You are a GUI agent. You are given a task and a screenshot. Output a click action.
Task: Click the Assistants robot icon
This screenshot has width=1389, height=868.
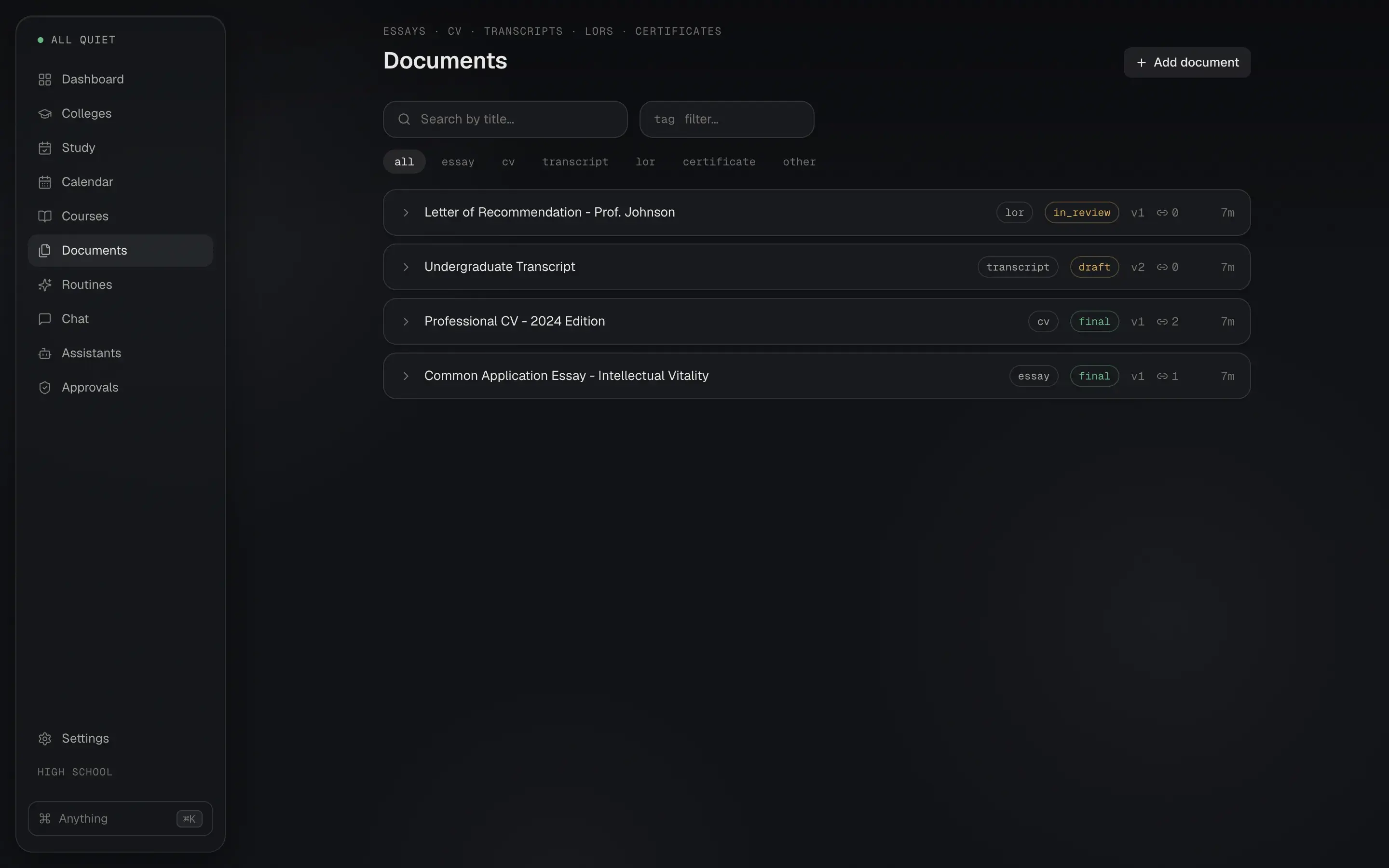(x=45, y=353)
